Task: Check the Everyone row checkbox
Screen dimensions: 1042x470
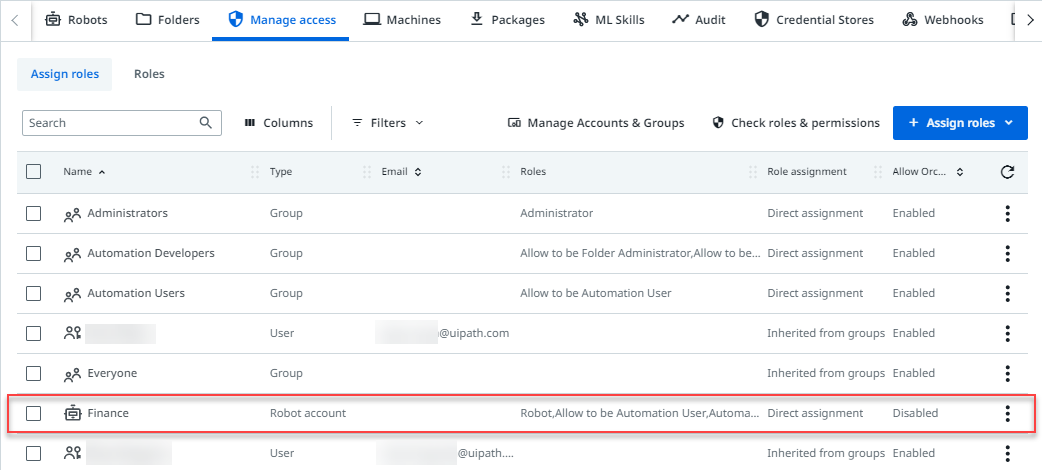Action: coord(33,373)
